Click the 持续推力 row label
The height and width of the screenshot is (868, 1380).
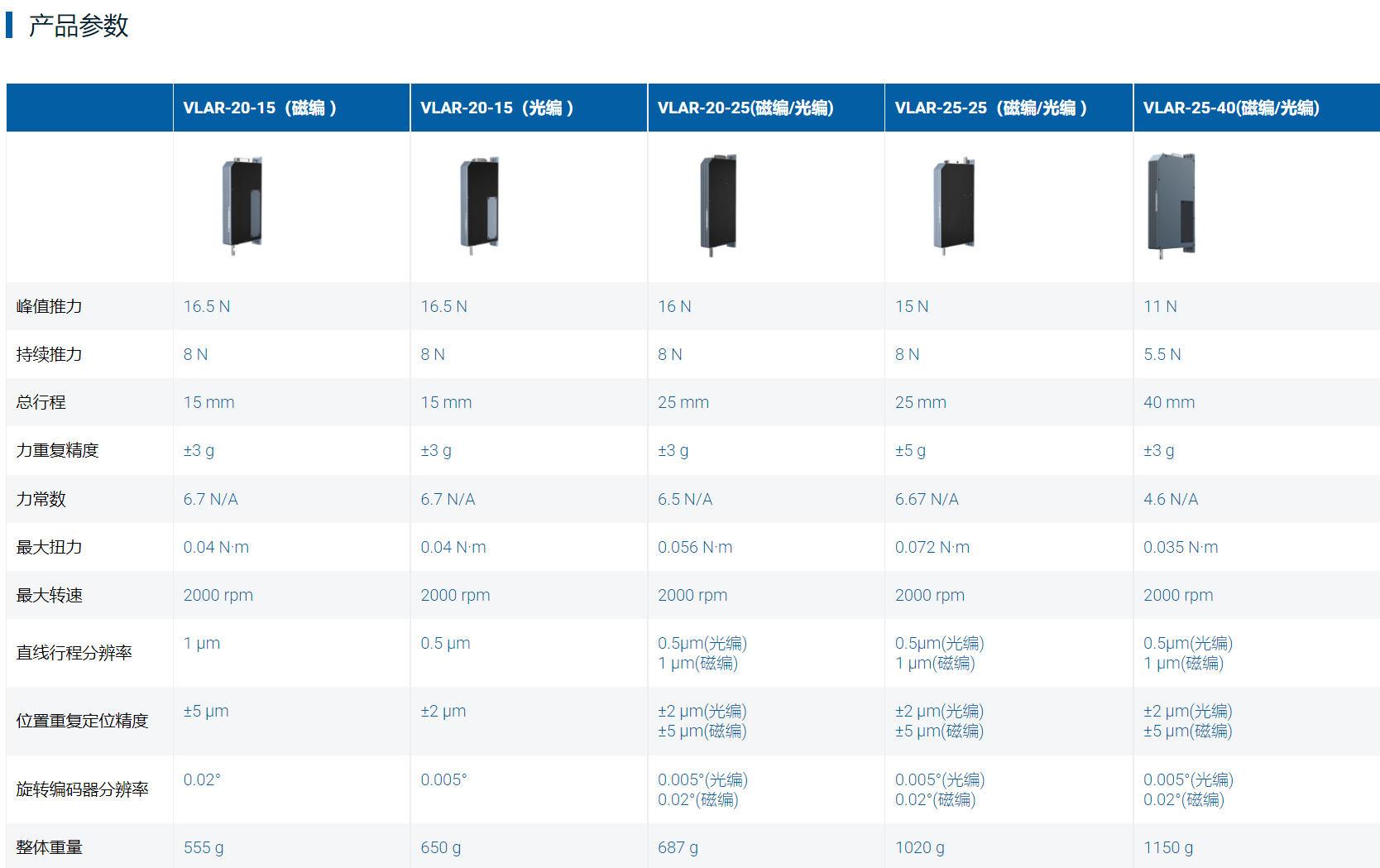(49, 354)
